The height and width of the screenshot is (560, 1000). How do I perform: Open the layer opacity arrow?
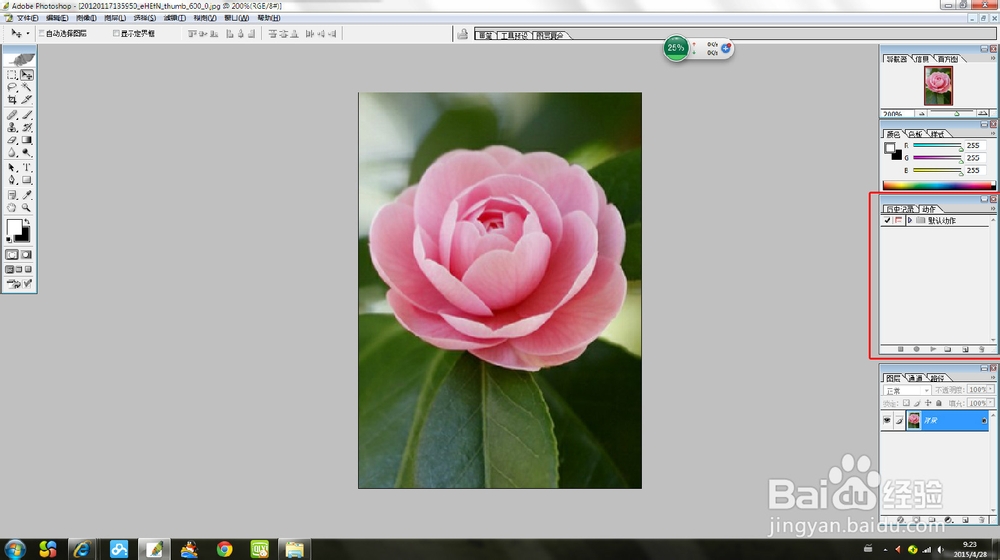990,389
